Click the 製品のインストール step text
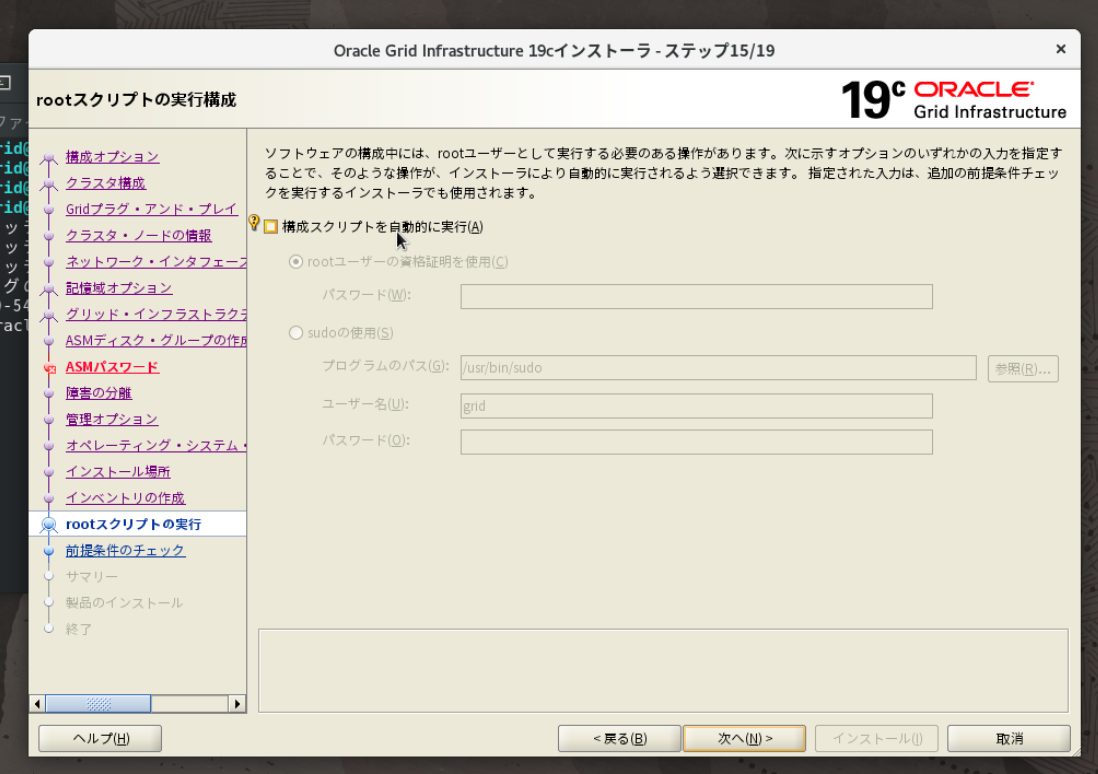1098x774 pixels. coord(124,603)
